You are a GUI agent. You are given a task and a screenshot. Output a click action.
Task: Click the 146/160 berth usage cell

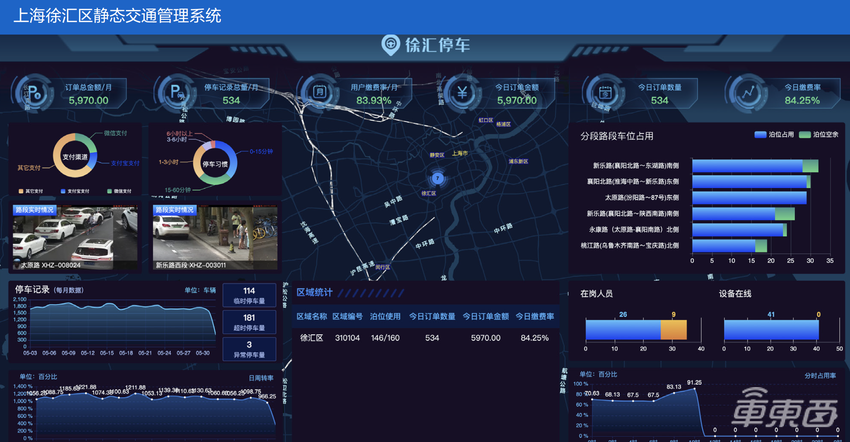[x=385, y=338]
